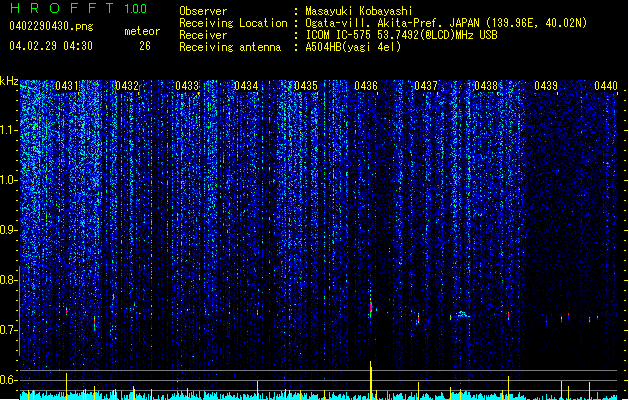This screenshot has width=629, height=400.
Task: Click the 0.6 kHz axis tick label
Action: [x=8, y=380]
